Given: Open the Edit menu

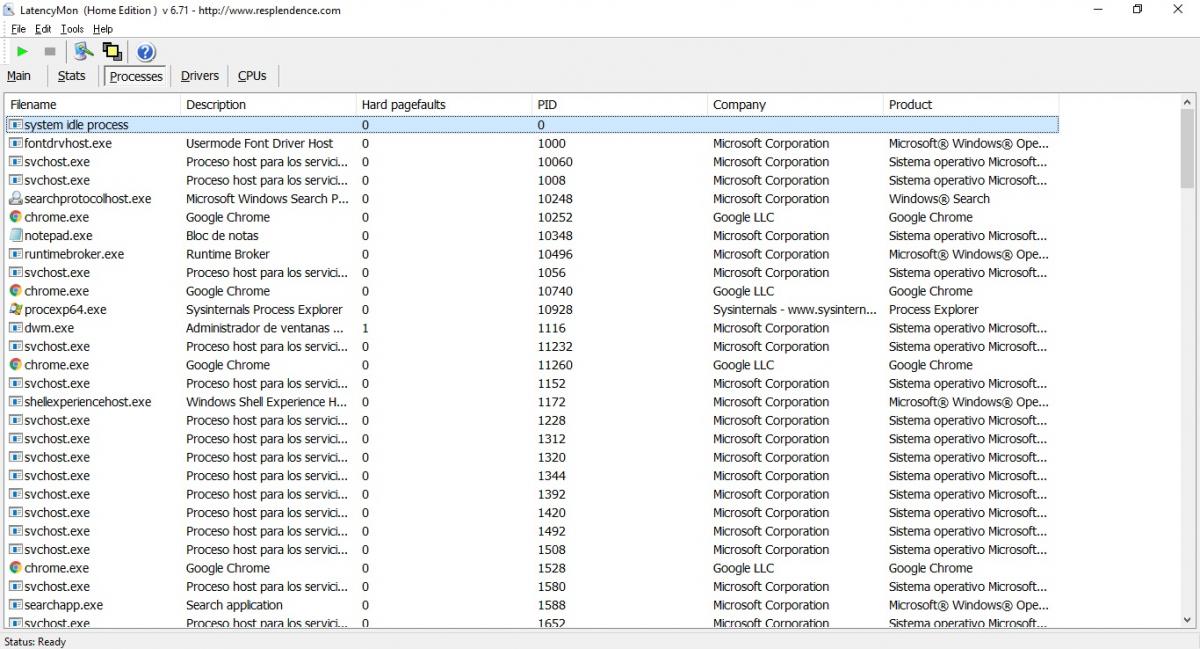Looking at the screenshot, I should (43, 29).
